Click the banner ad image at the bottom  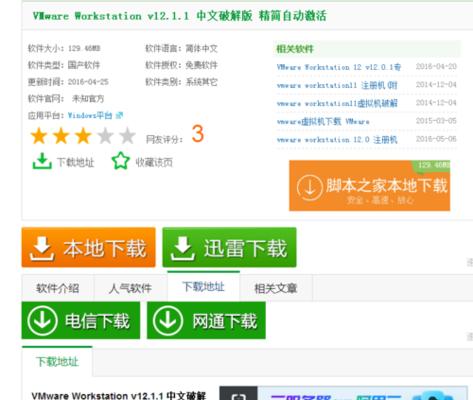(x=343, y=393)
